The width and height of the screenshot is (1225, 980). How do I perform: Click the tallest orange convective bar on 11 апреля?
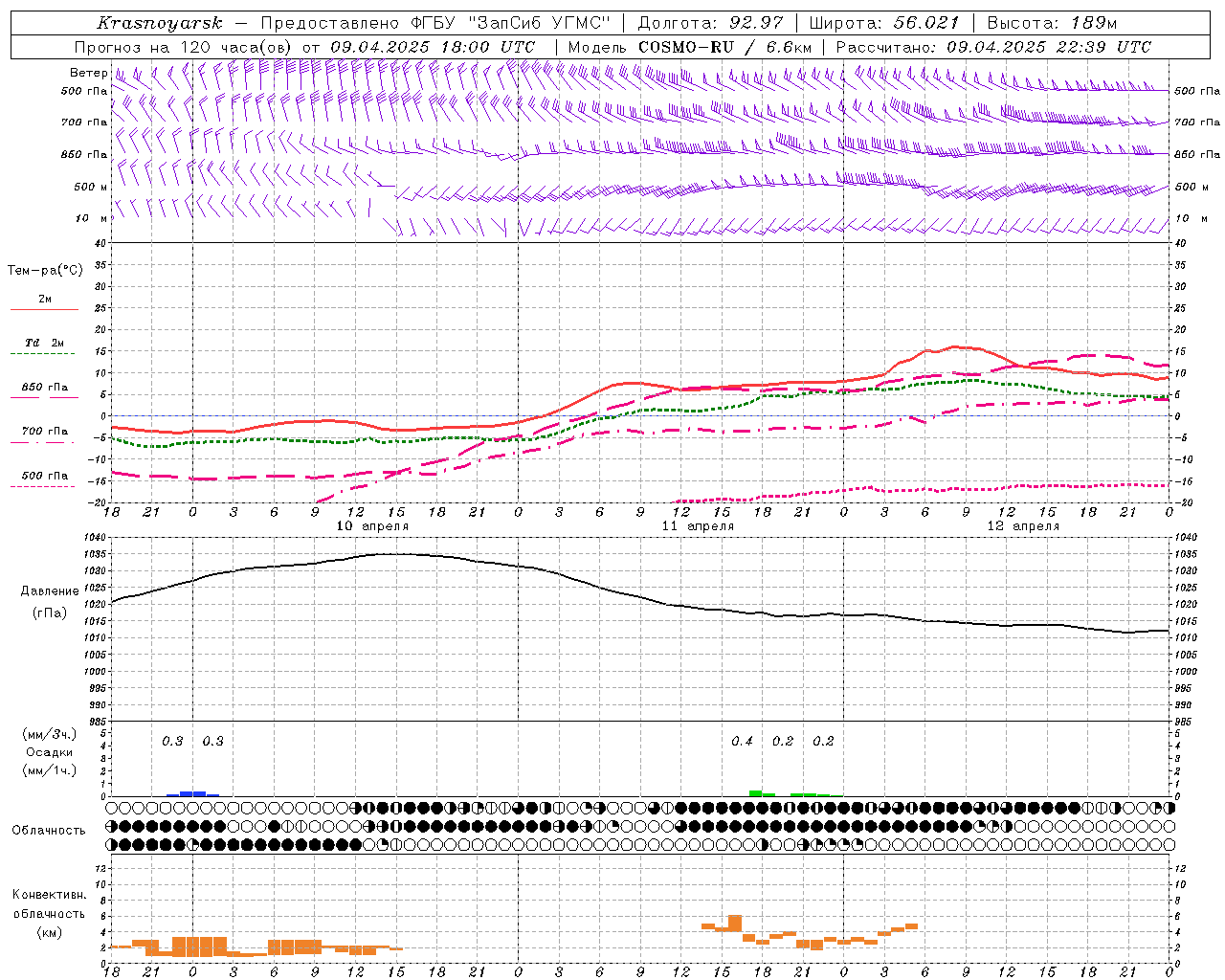coord(735,924)
